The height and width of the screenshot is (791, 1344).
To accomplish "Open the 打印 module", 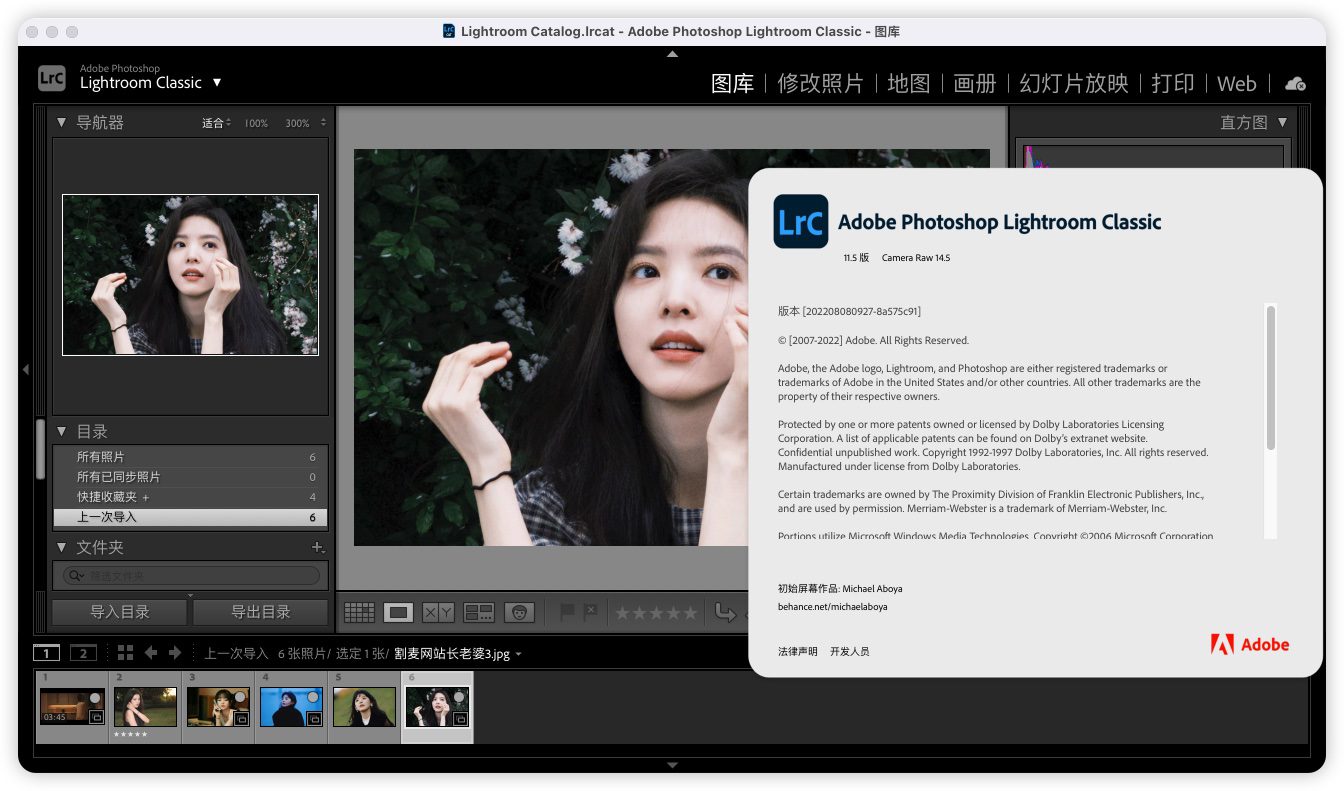I will [x=1173, y=83].
